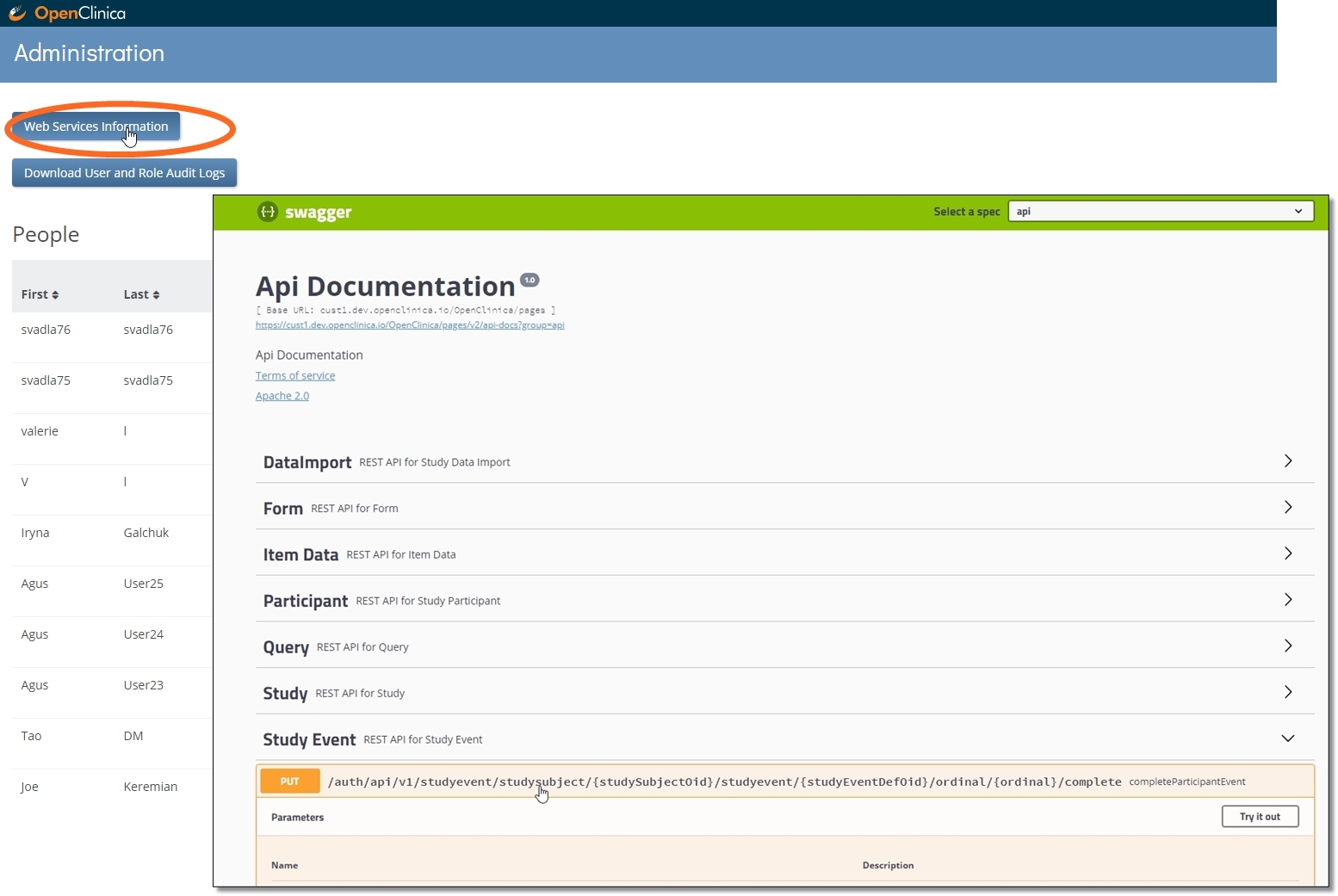Expand the Study section chevron
This screenshot has height=896, width=1338.
pyautogui.click(x=1288, y=692)
